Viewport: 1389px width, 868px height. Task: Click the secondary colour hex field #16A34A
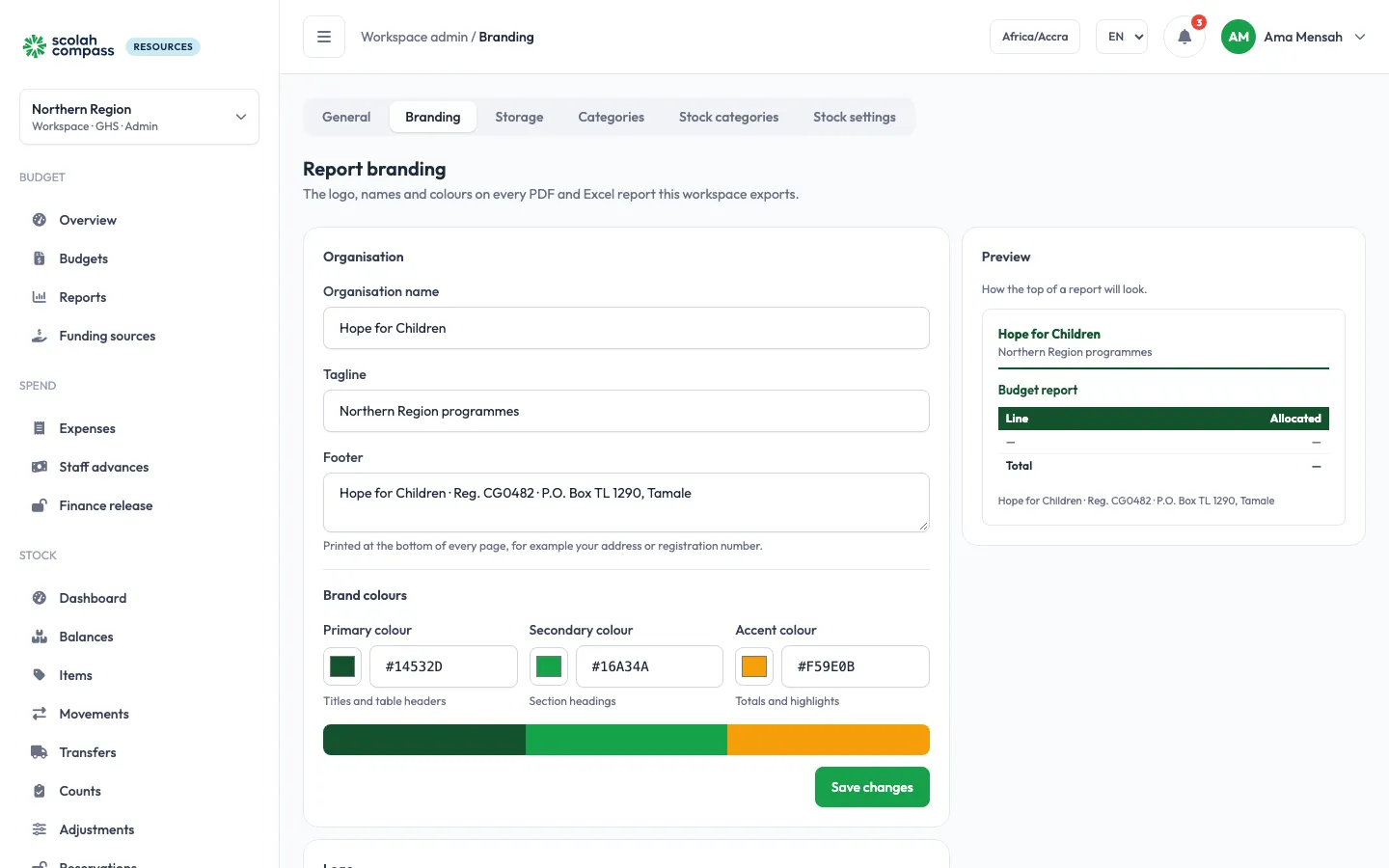click(x=649, y=666)
